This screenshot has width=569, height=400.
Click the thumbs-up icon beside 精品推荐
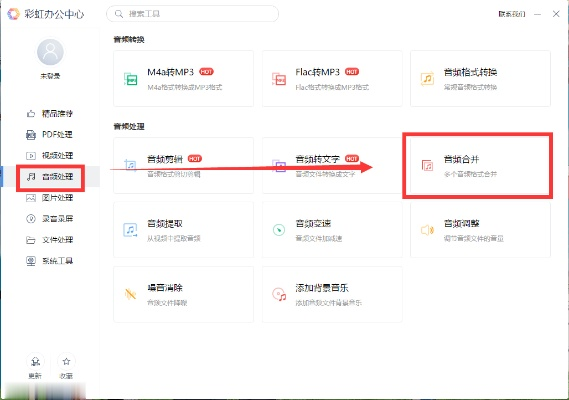(x=31, y=114)
